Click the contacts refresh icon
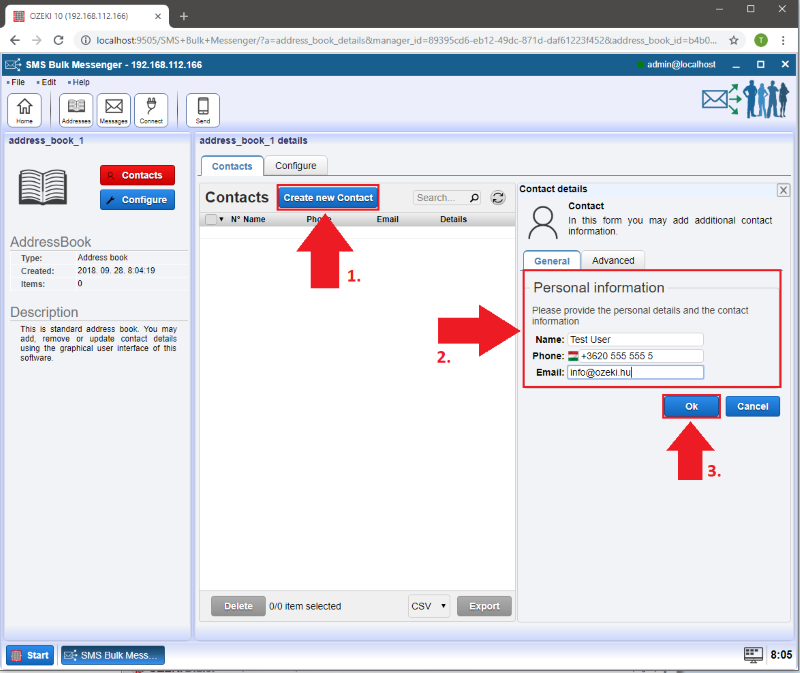 coord(498,198)
